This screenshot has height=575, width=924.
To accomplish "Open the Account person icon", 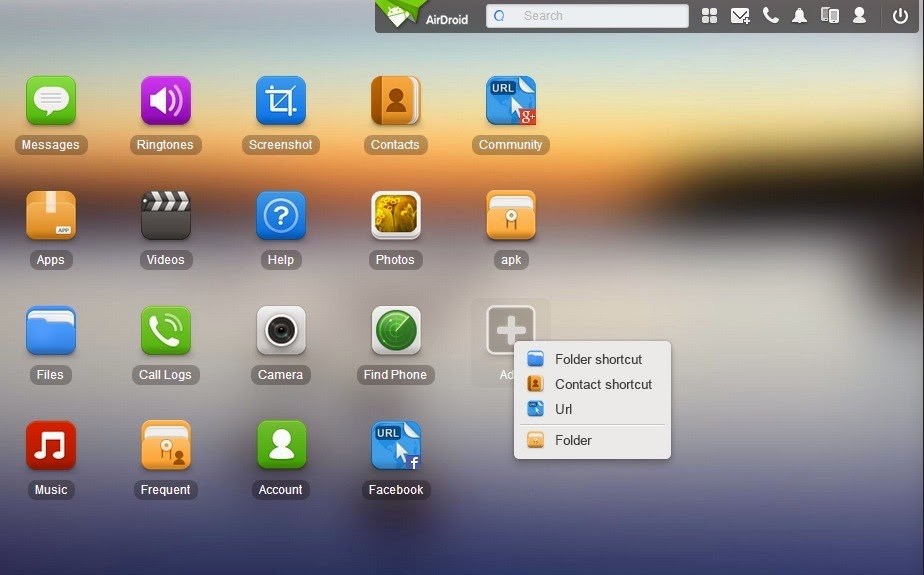I will pyautogui.click(x=280, y=445).
